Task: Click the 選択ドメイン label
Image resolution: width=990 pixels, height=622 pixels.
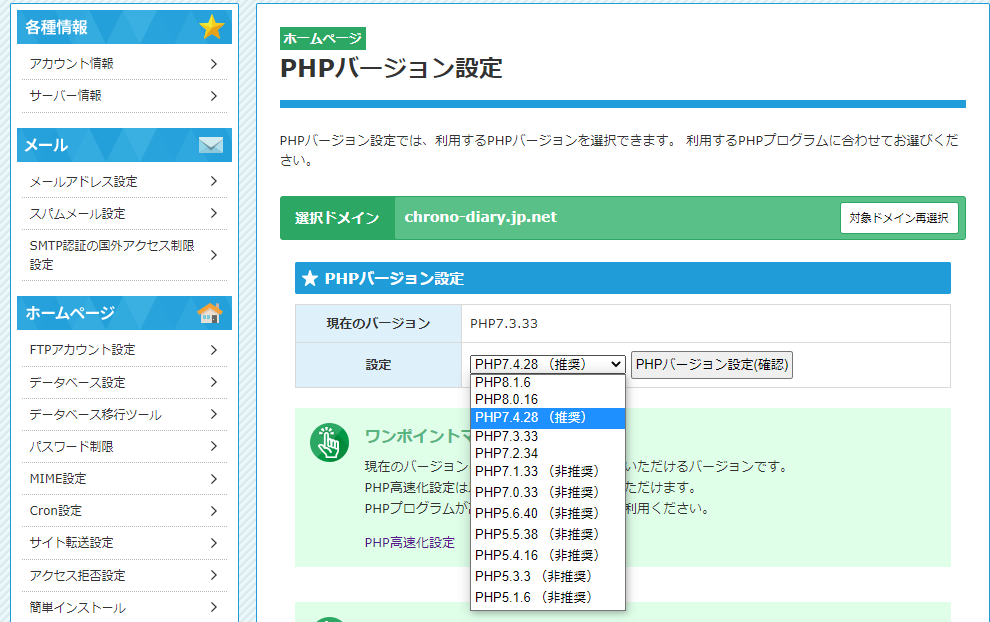Action: (x=337, y=218)
